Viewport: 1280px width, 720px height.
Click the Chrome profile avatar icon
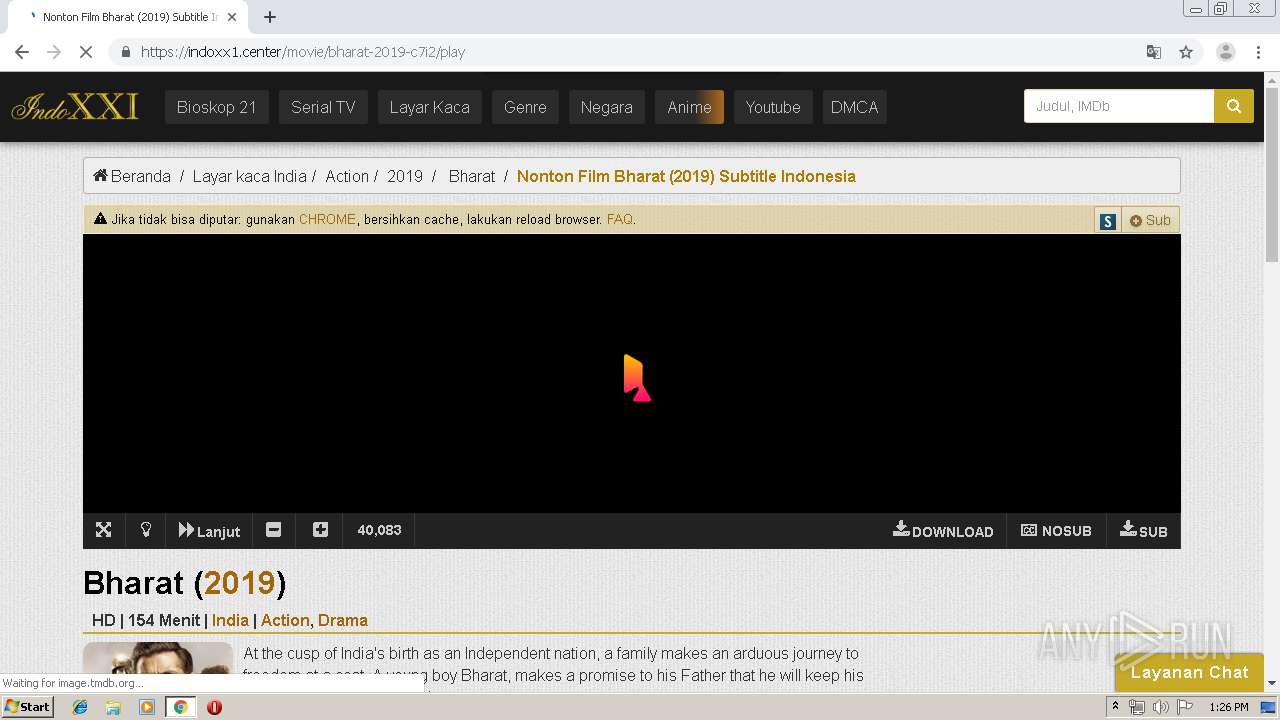1225,52
